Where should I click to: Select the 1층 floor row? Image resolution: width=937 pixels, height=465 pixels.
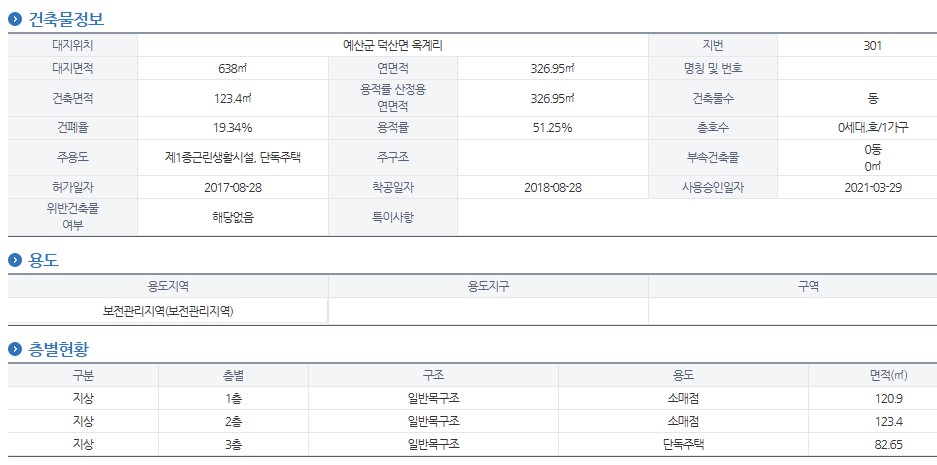468,398
